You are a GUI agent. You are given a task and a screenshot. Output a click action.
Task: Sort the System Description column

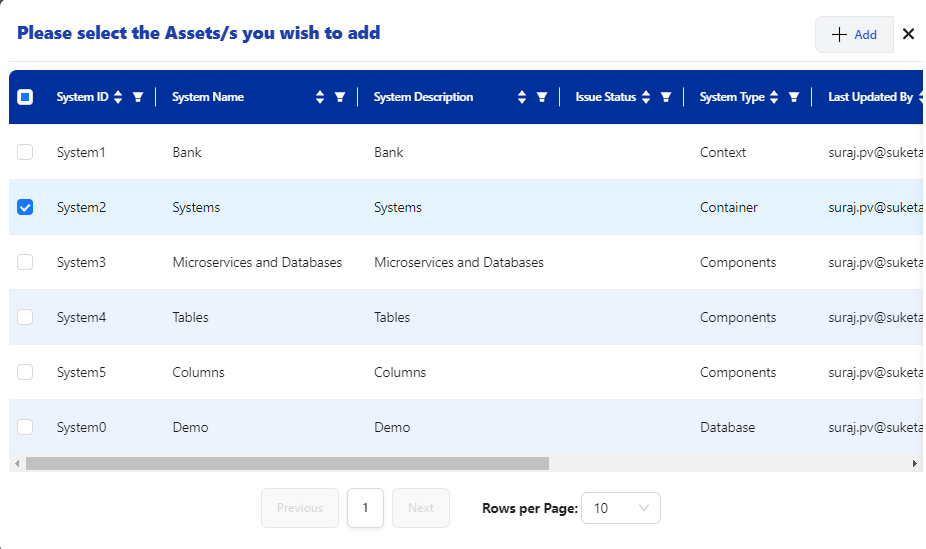pos(522,97)
